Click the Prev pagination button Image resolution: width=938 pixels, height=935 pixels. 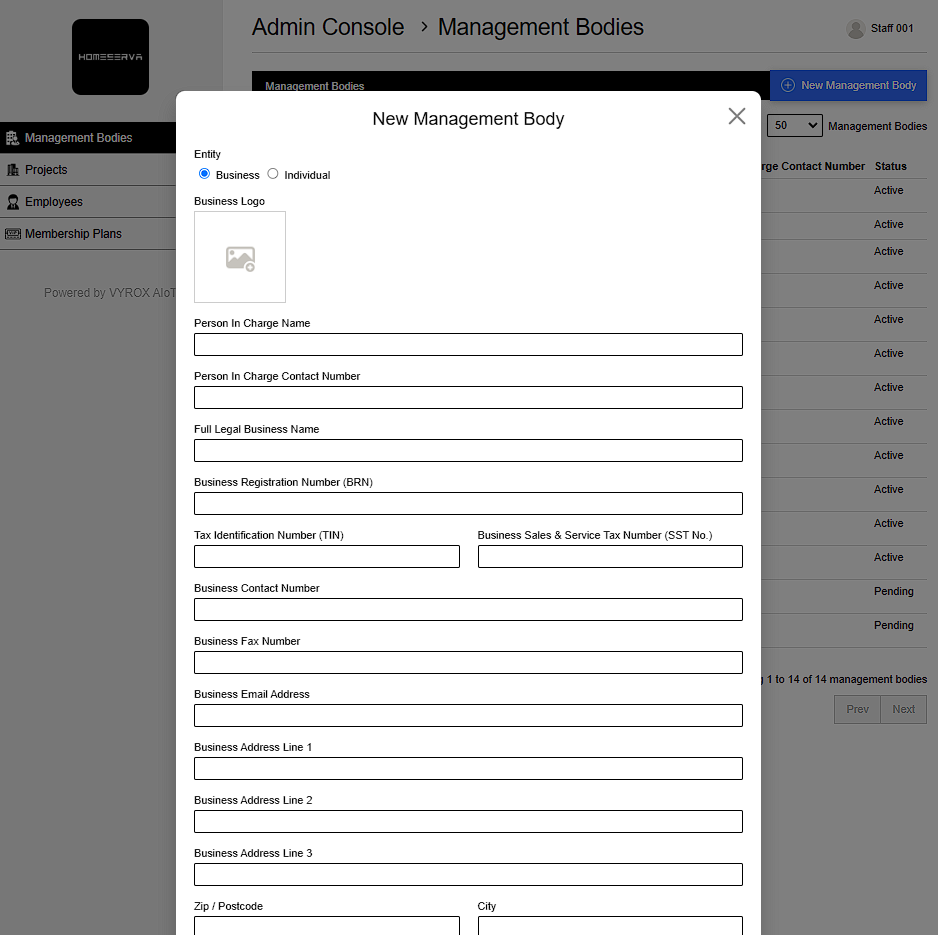[x=857, y=709]
